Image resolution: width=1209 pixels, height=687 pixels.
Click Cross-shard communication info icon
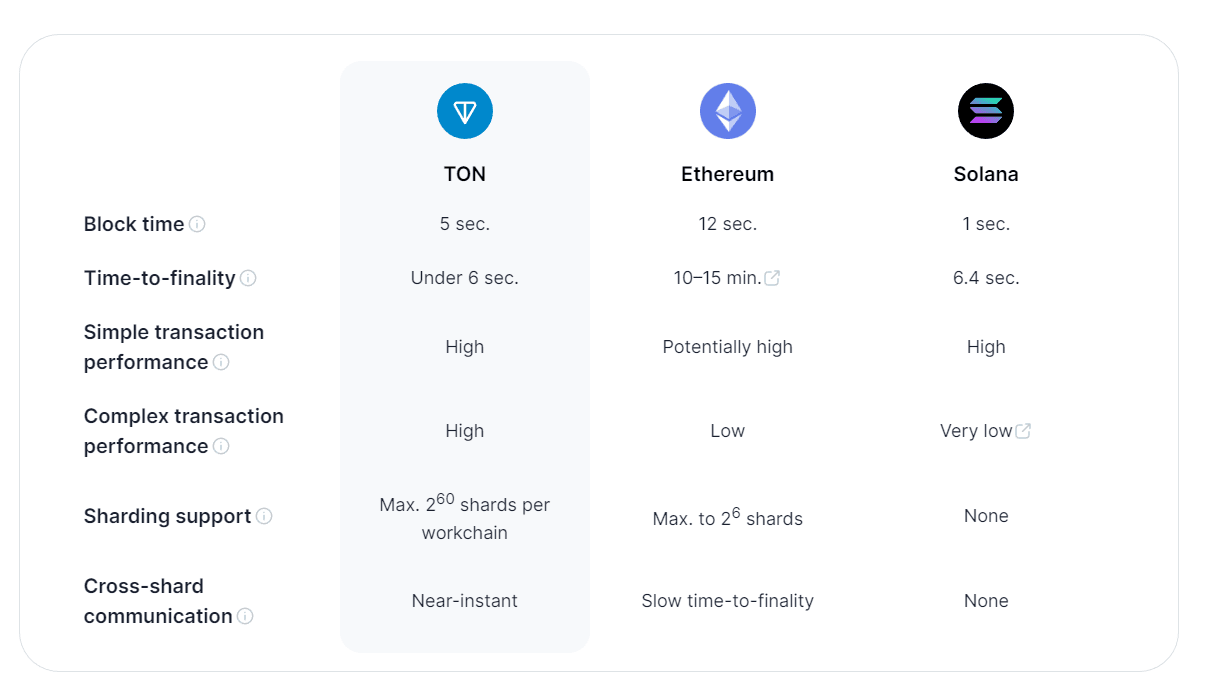pos(245,616)
